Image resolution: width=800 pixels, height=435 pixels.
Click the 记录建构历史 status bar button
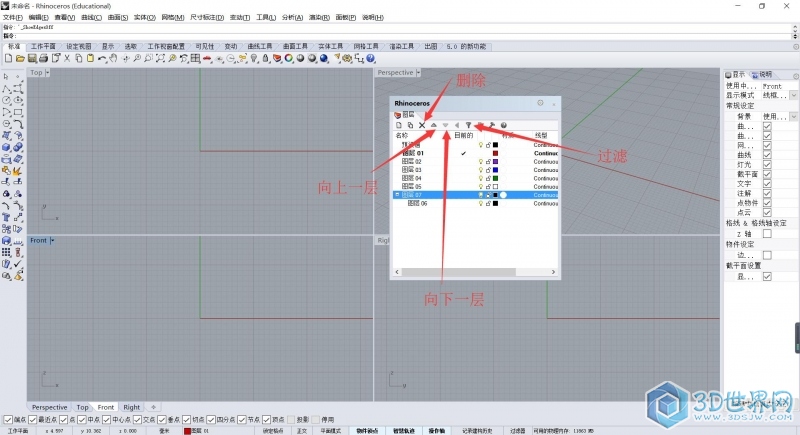click(477, 431)
